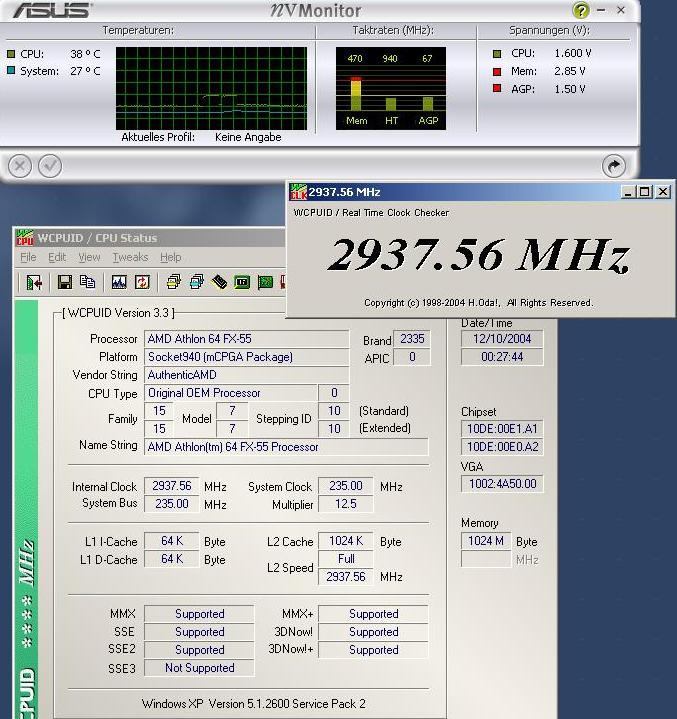The width and height of the screenshot is (677, 719).
Task: Click the red Mem voltage swatch
Action: tap(497, 72)
